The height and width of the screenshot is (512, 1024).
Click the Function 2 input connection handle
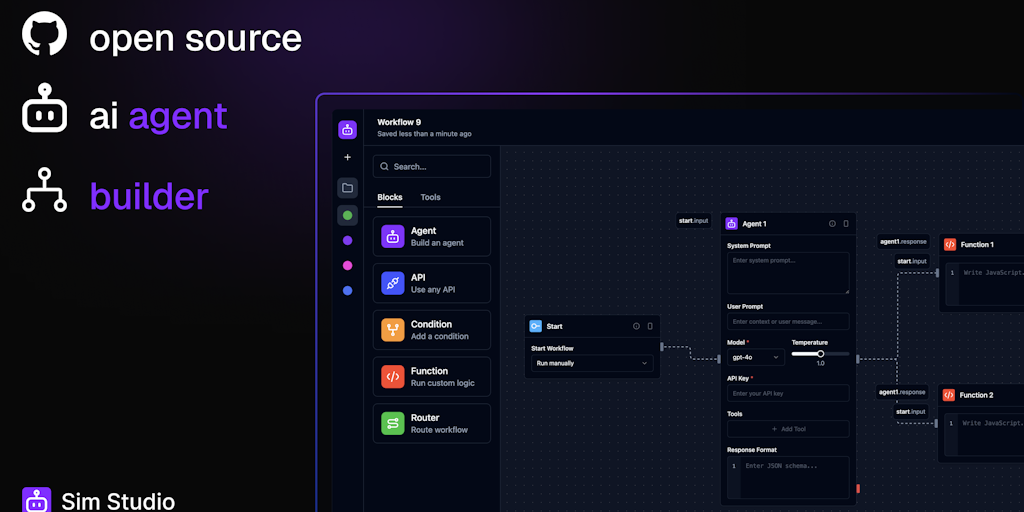936,423
